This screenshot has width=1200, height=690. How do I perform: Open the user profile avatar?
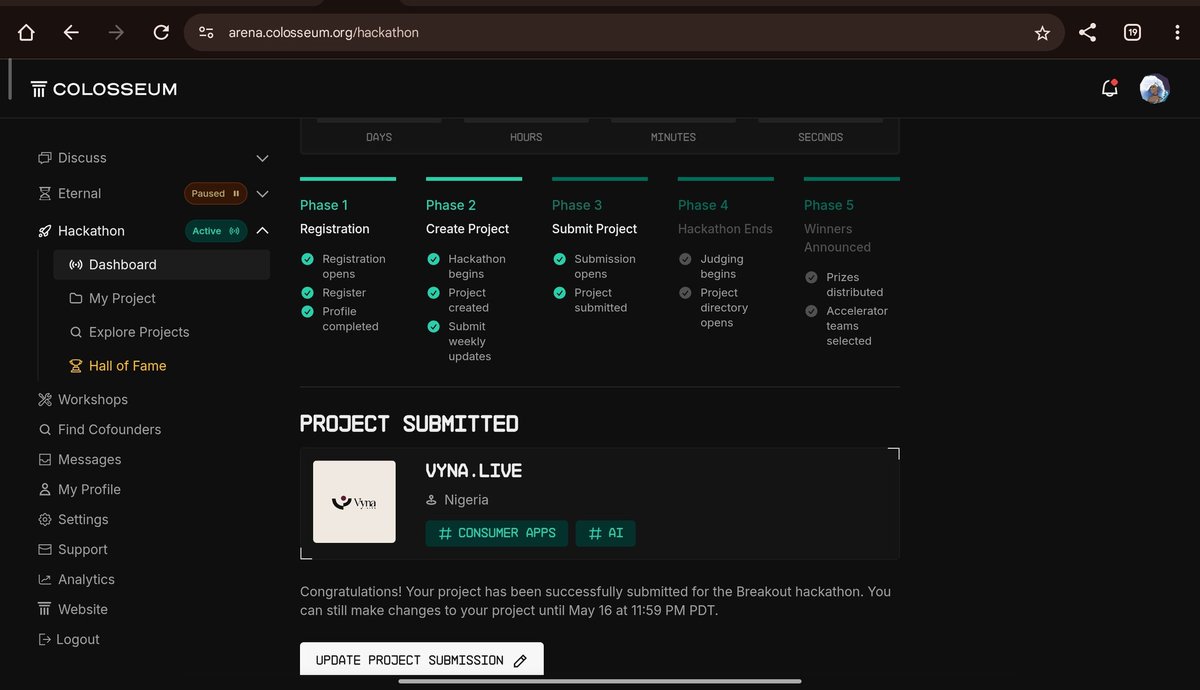(x=1155, y=89)
